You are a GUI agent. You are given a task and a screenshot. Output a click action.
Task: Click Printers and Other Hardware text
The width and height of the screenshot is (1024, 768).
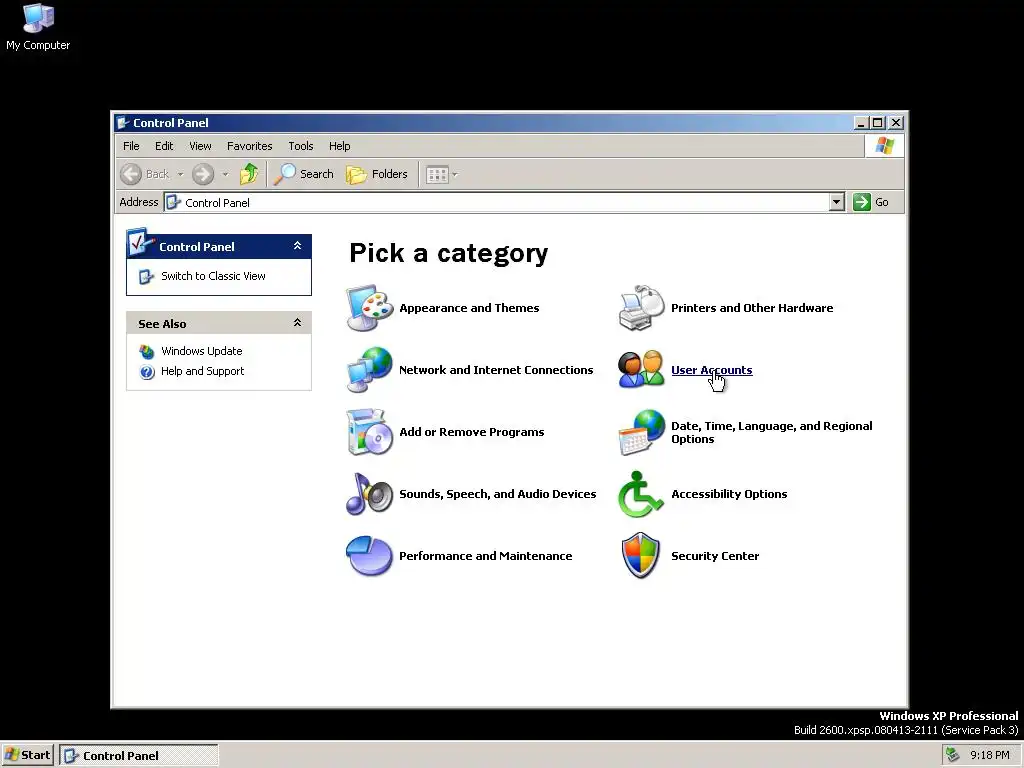click(752, 308)
